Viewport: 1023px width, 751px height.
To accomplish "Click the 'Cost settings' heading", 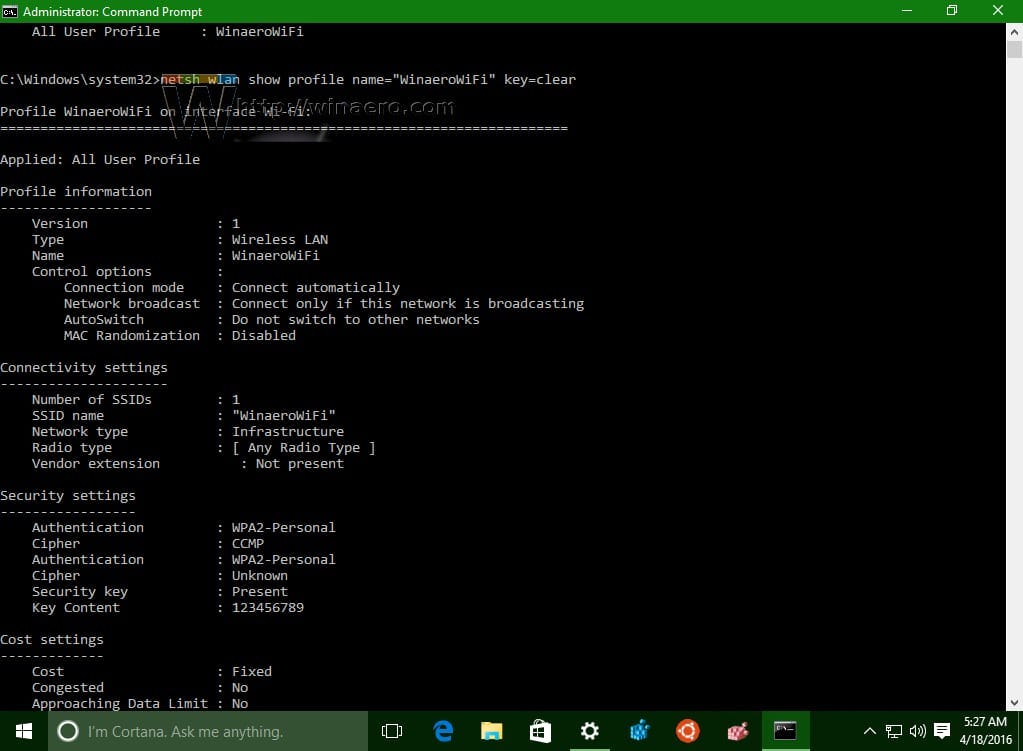I will tap(52, 639).
